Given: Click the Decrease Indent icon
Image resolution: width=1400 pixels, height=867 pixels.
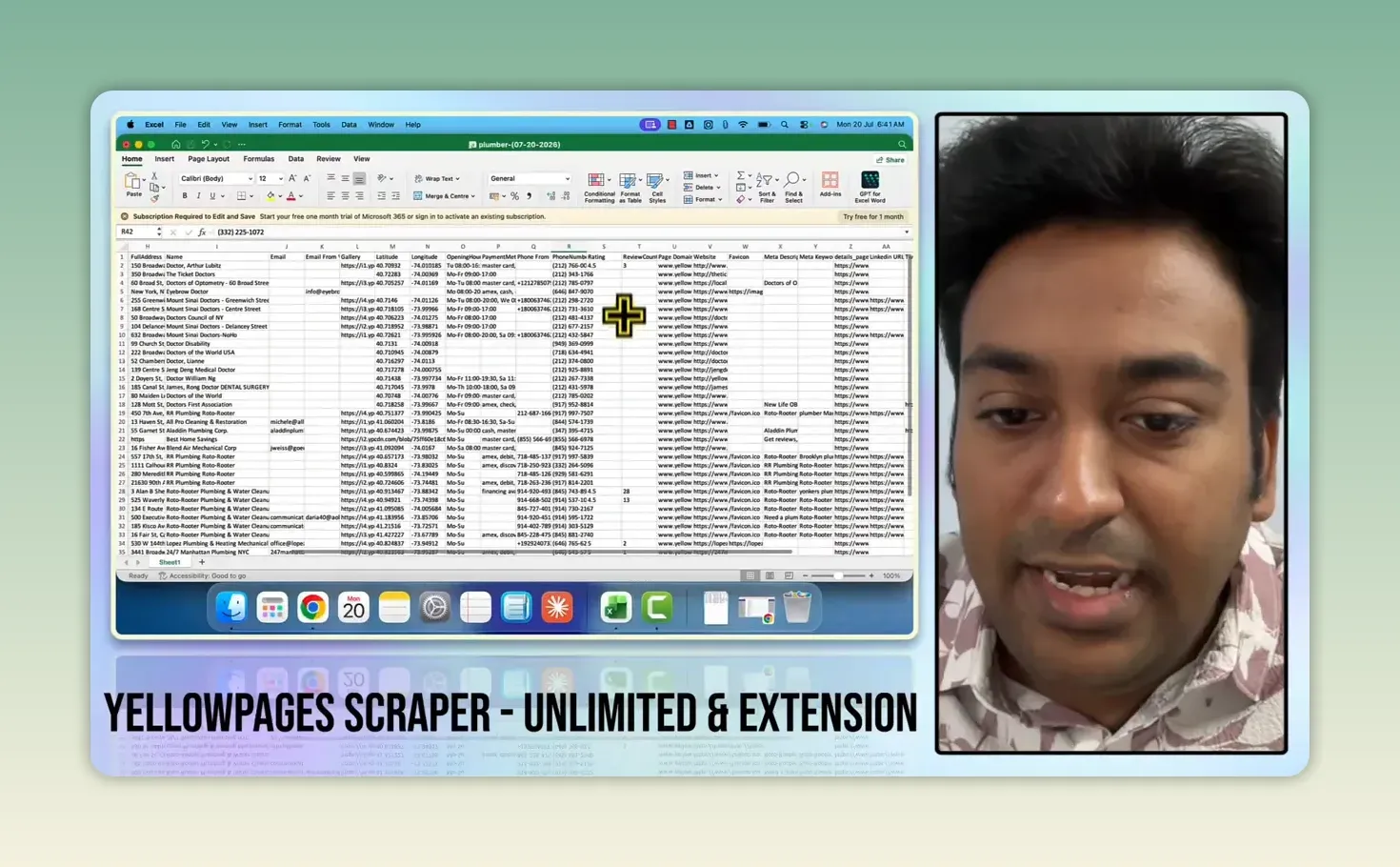Looking at the screenshot, I should pos(381,196).
